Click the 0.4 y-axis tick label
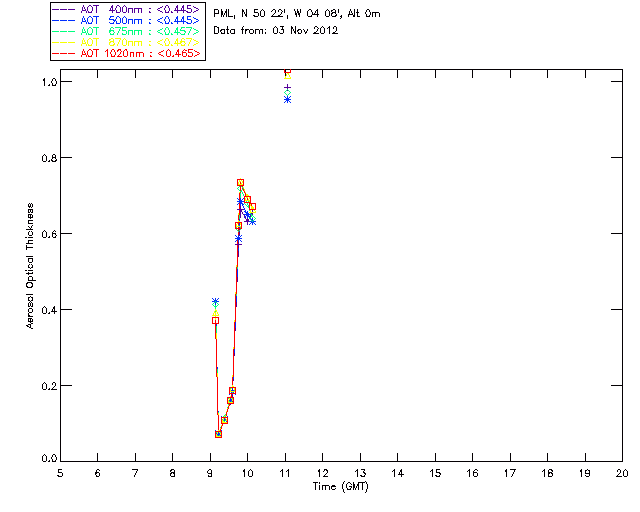640x512 pixels. (x=49, y=309)
